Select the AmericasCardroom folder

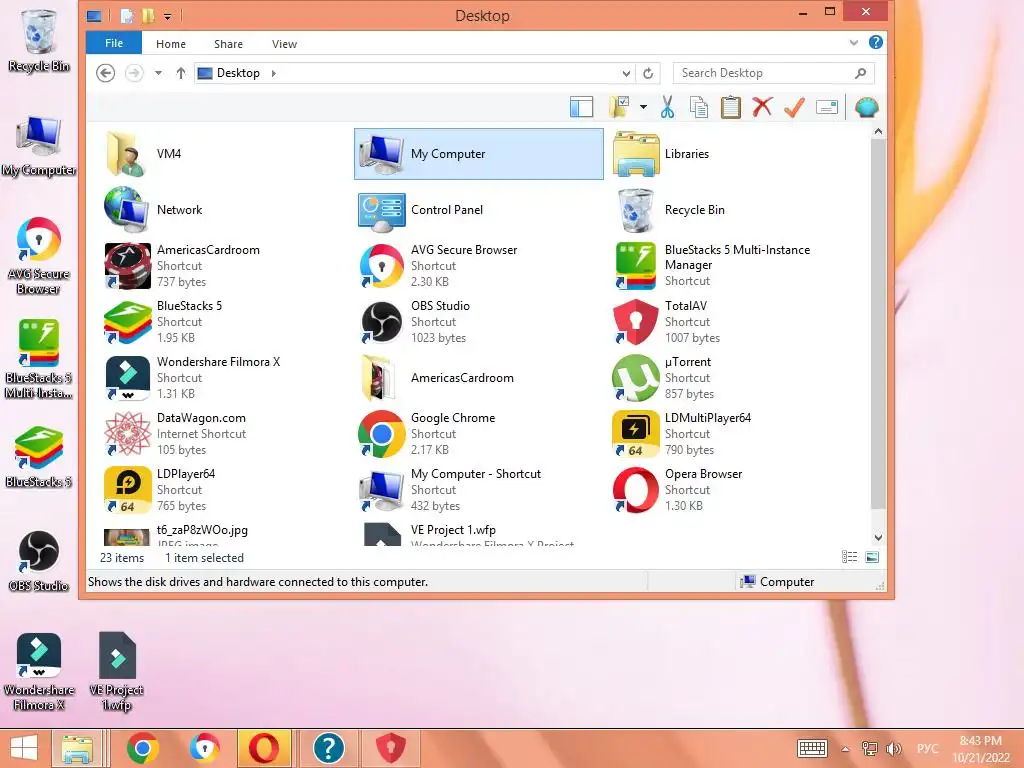[479, 377]
